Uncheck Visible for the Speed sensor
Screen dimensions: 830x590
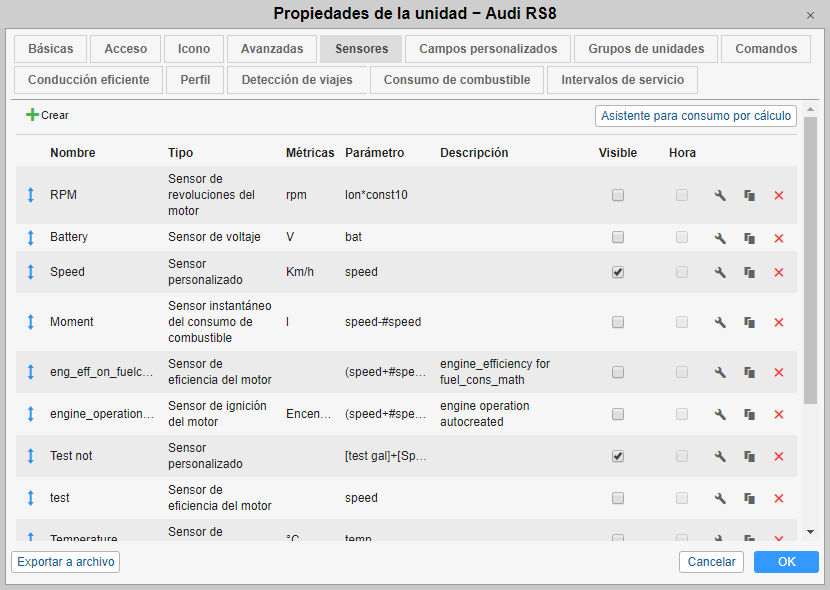(618, 272)
